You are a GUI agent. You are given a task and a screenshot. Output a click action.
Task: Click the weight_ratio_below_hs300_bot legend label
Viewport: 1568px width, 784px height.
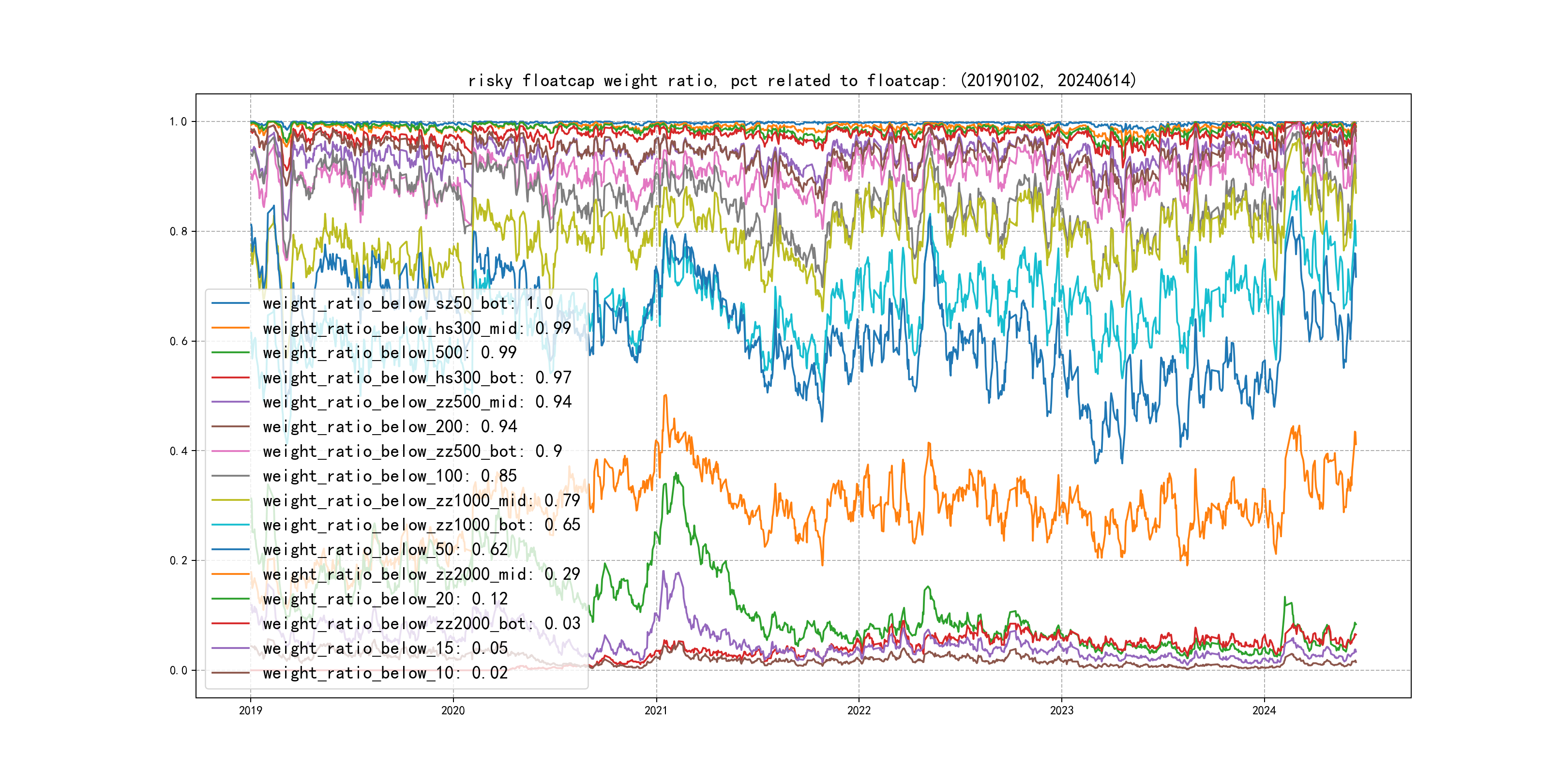(417, 377)
